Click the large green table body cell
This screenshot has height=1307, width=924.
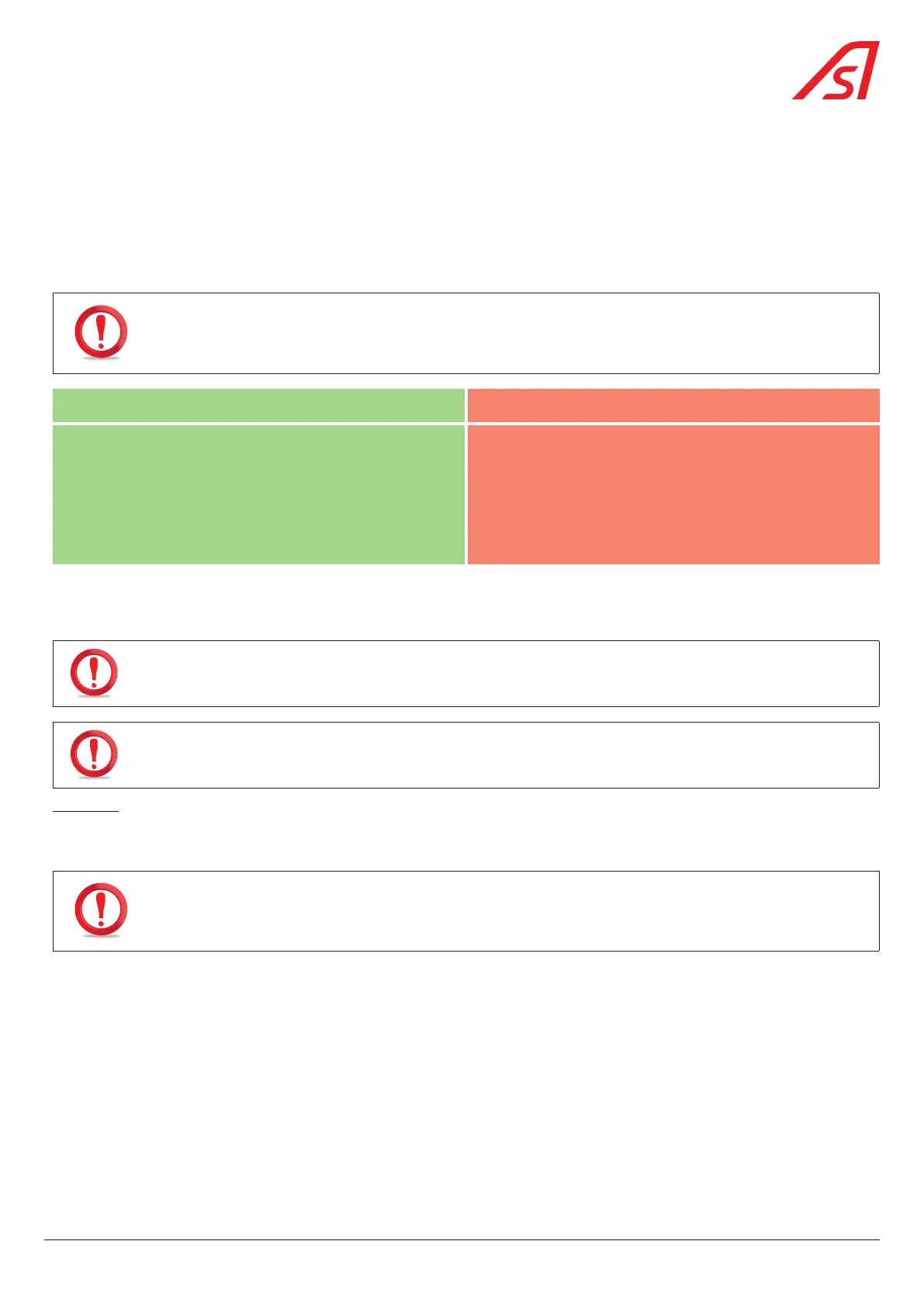coord(258,494)
